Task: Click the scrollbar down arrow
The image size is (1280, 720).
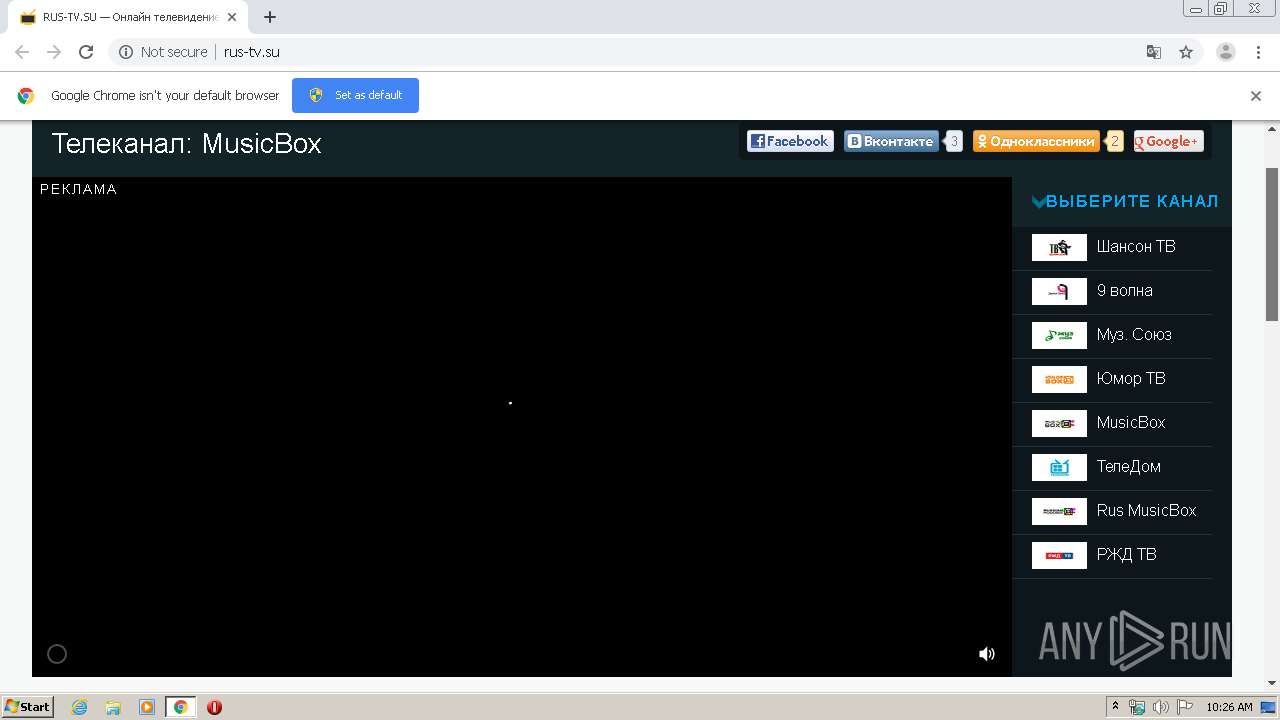Action: [1272, 683]
